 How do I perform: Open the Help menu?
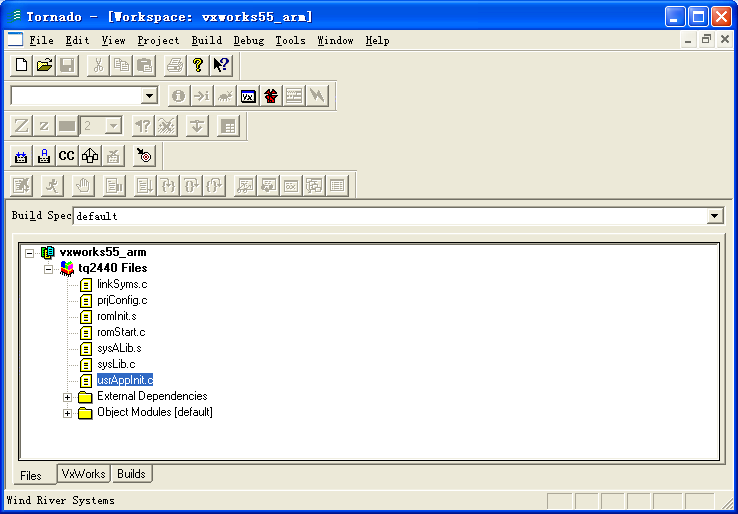[x=377, y=40]
